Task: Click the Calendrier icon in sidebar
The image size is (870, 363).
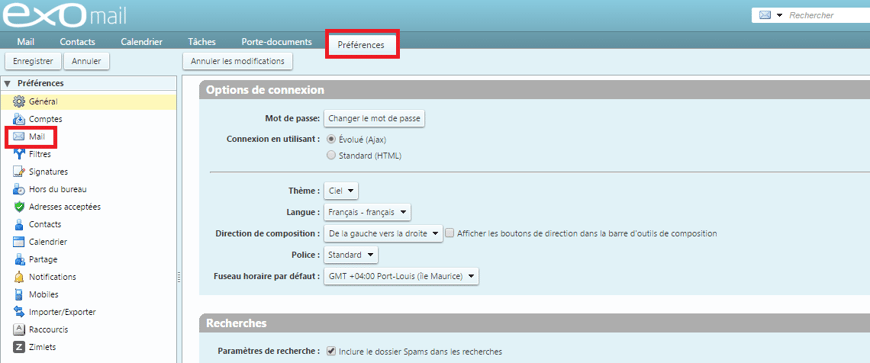Action: 19,242
